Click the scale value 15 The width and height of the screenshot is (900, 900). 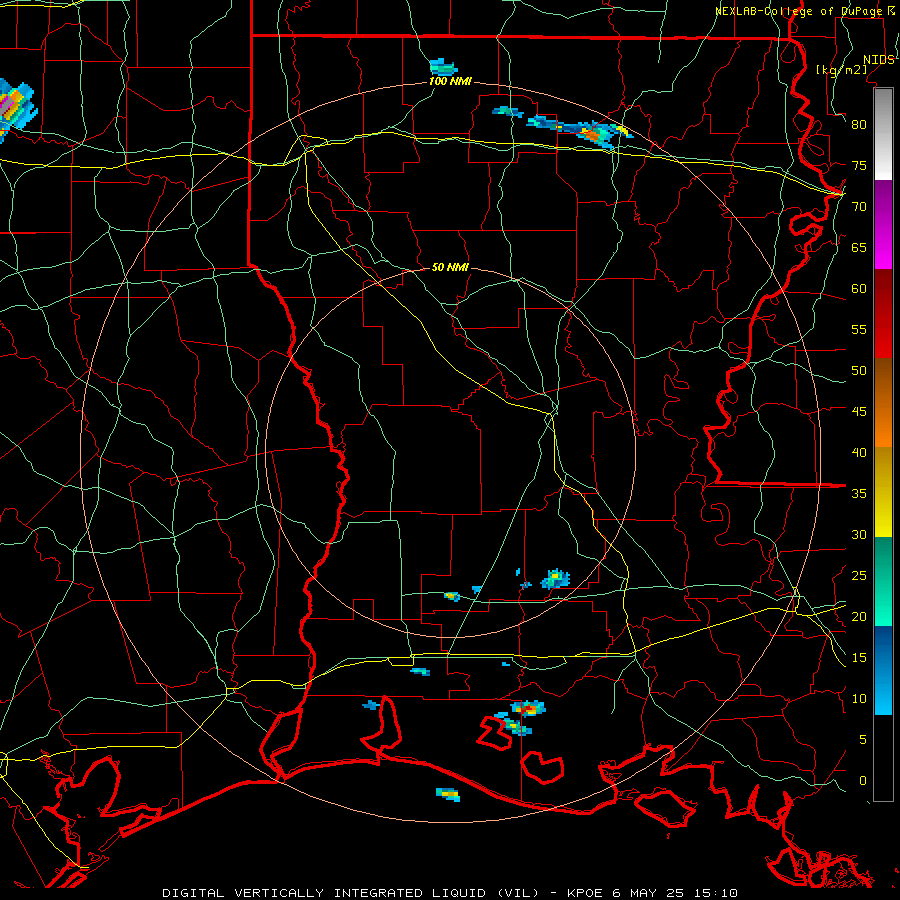pyautogui.click(x=859, y=658)
